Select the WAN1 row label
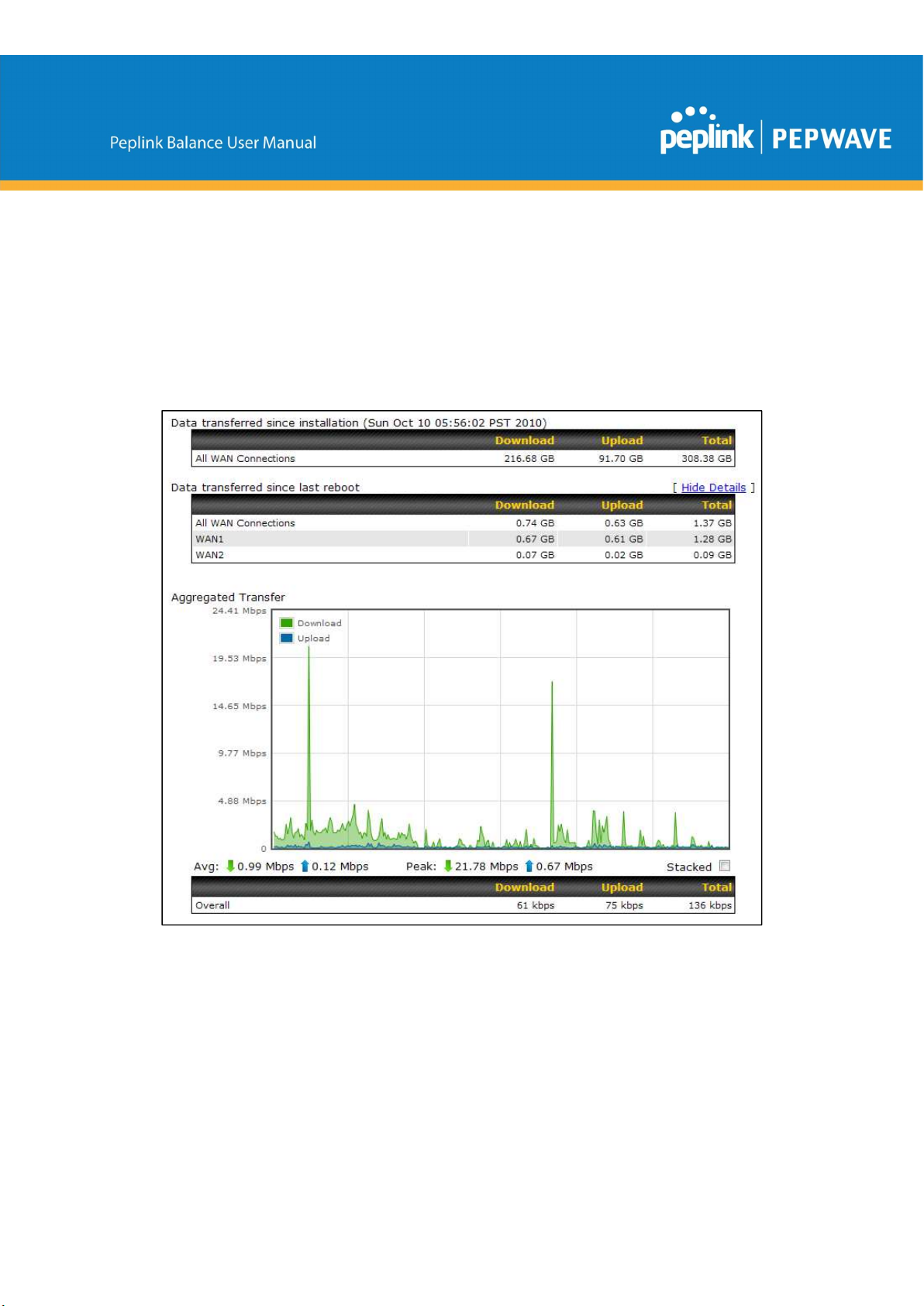This screenshot has width=924, height=1306. [209, 539]
